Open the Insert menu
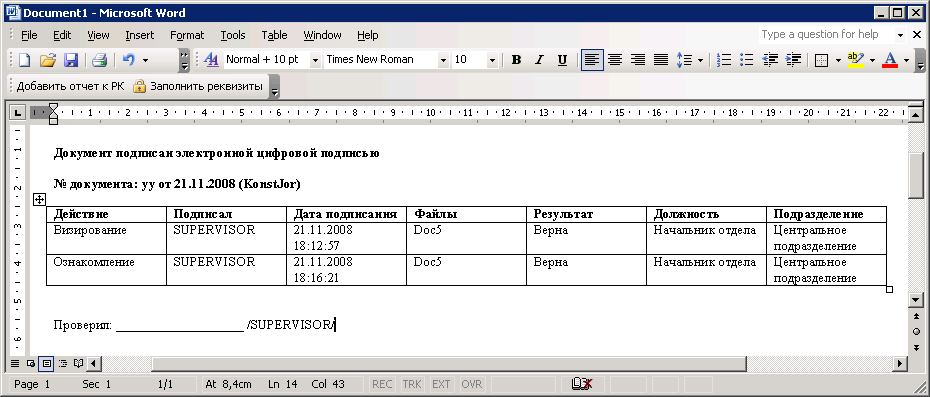 (139, 35)
